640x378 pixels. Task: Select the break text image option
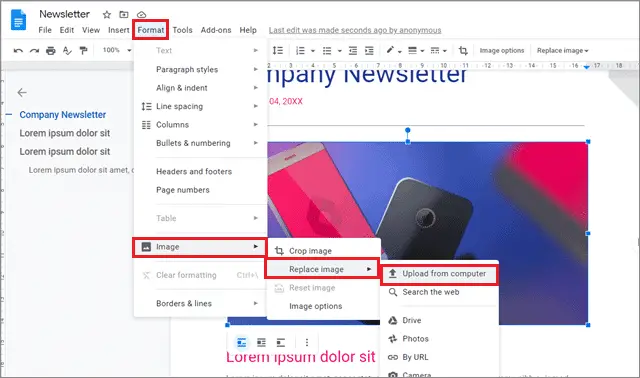point(281,342)
